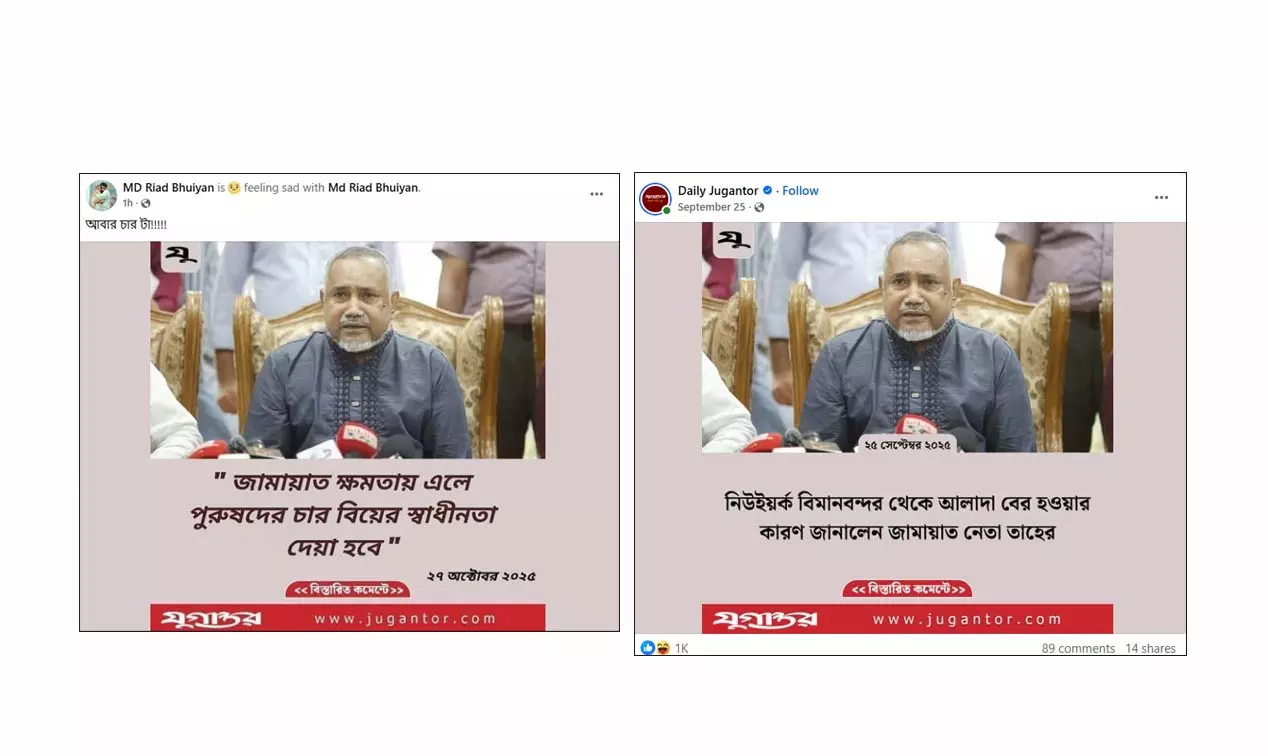Open three-dots menu on Riad's post
This screenshot has height=756, width=1268.
coord(596,194)
